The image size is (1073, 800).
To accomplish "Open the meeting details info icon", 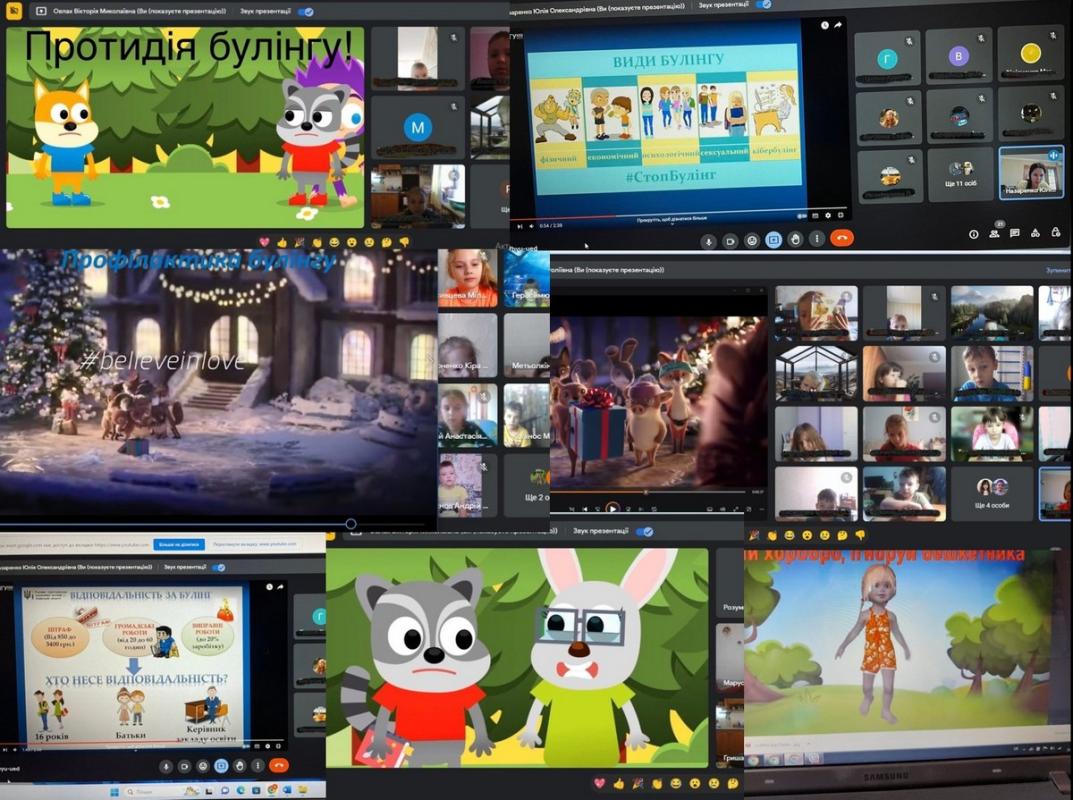I will pos(973,233).
